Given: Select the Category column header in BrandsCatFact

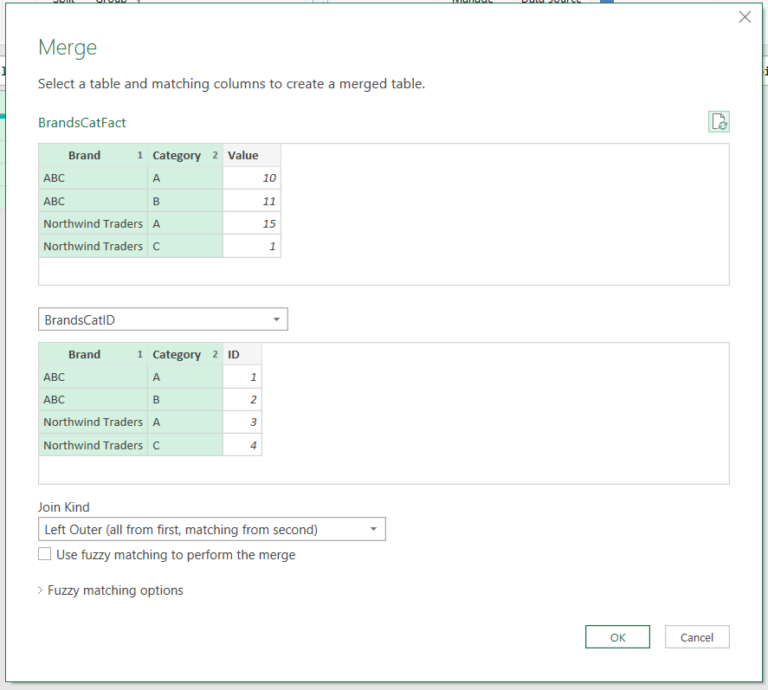Looking at the screenshot, I should pos(185,155).
